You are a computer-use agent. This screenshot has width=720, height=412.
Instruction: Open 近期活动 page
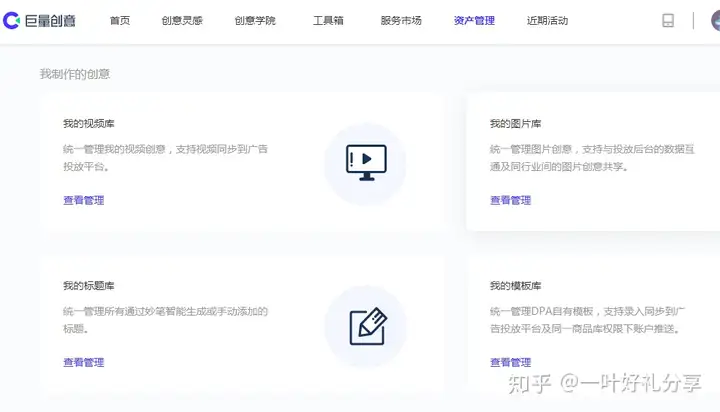547,21
